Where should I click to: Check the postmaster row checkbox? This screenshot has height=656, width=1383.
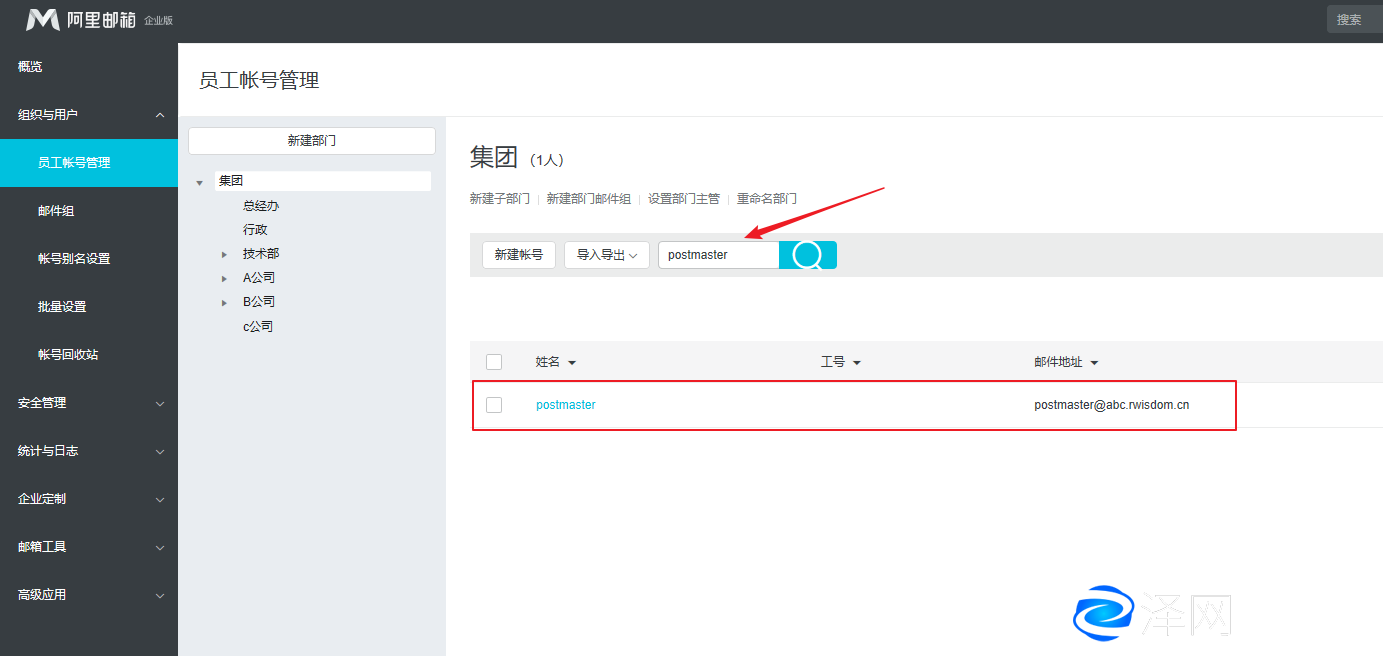coord(494,405)
